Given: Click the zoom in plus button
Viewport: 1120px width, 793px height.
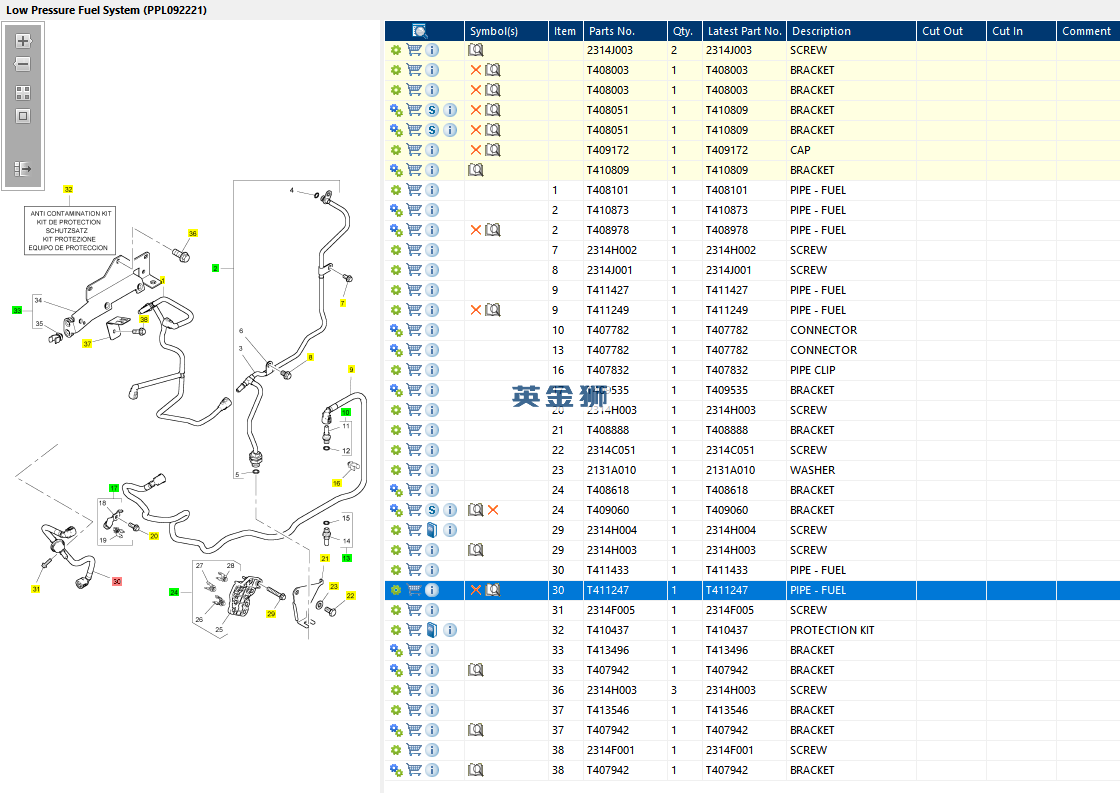Looking at the screenshot, I should point(23,41).
